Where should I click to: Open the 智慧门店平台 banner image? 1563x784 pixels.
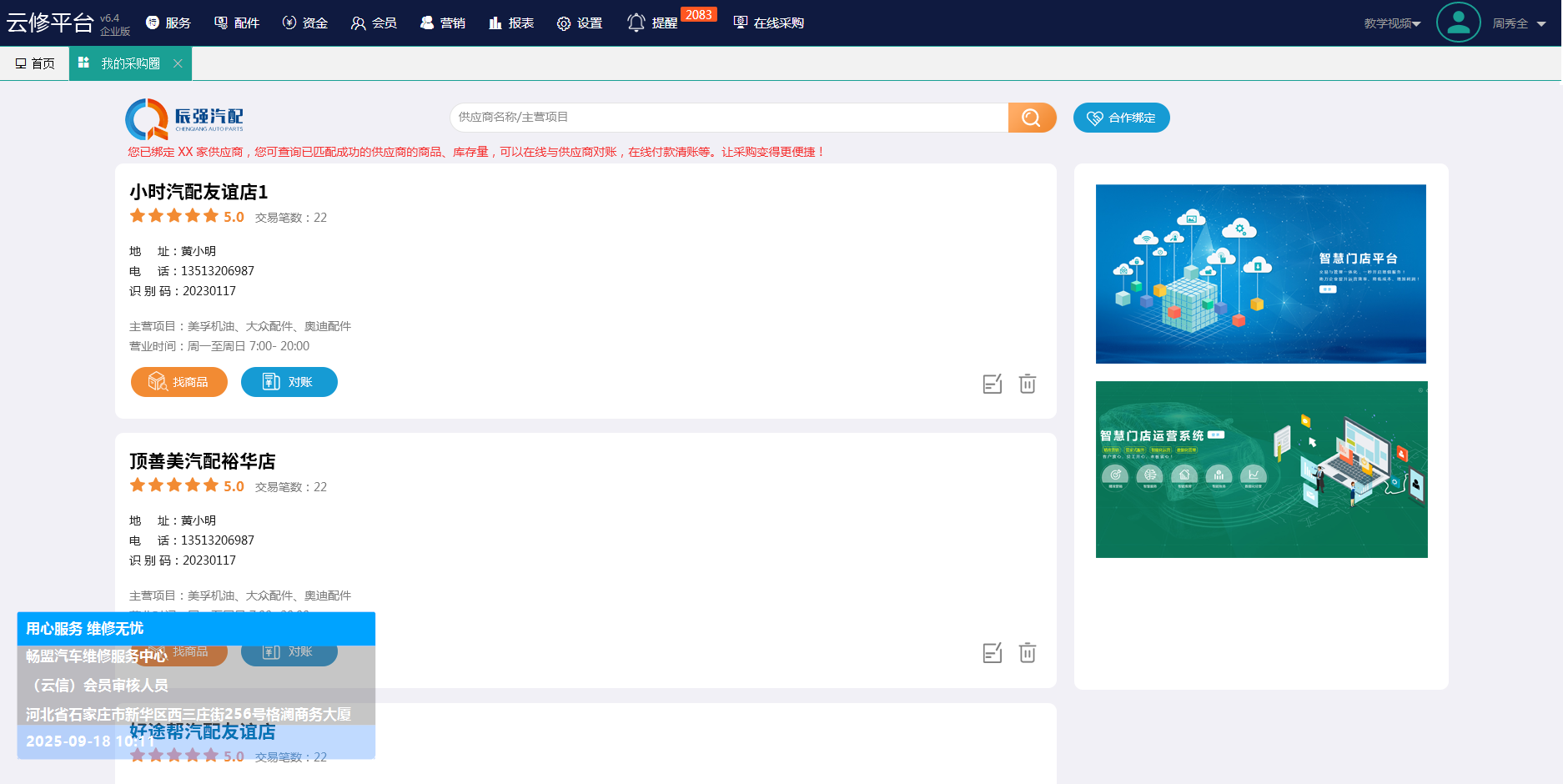1260,274
